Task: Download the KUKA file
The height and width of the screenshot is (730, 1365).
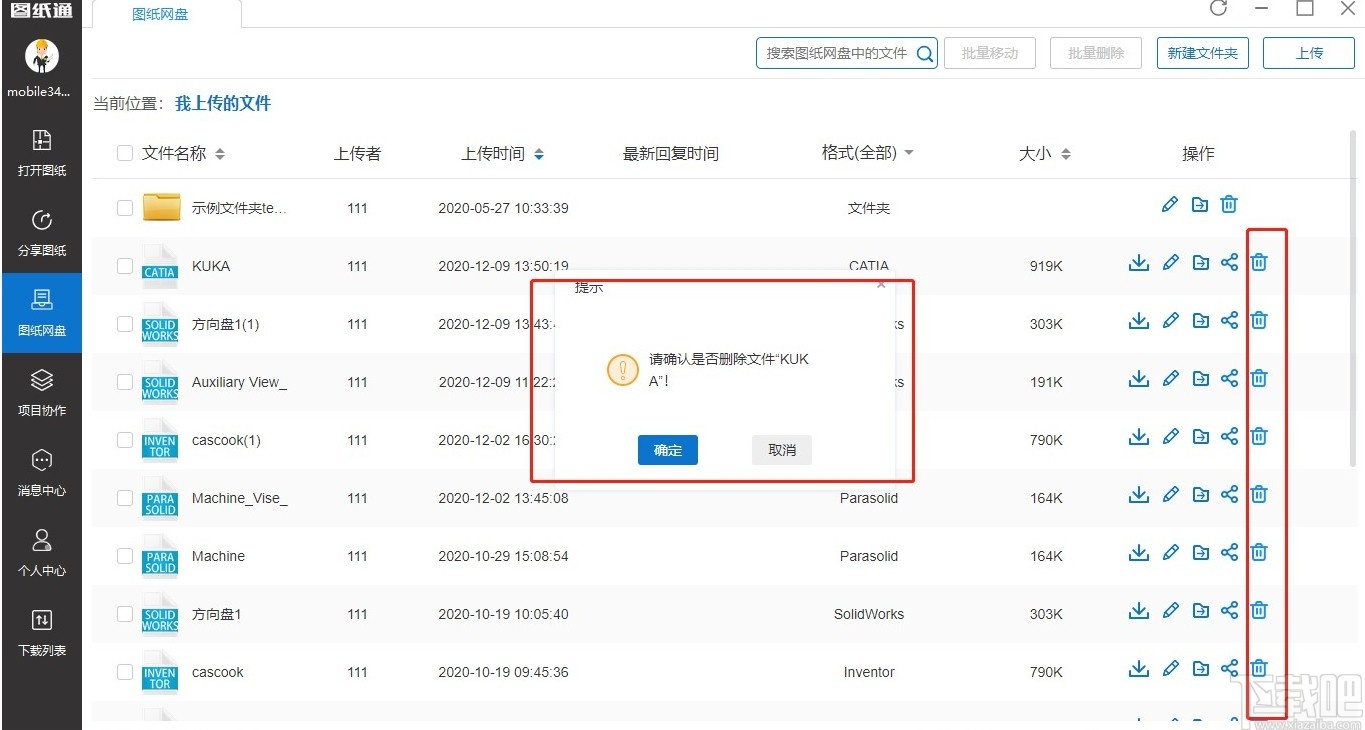Action: click(x=1138, y=262)
